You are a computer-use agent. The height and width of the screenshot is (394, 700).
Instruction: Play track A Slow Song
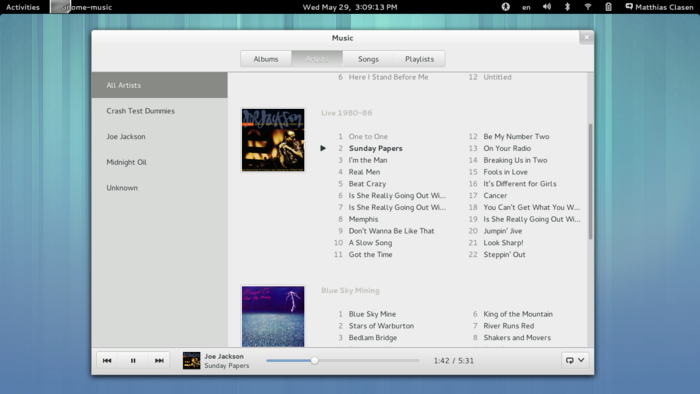tap(371, 243)
